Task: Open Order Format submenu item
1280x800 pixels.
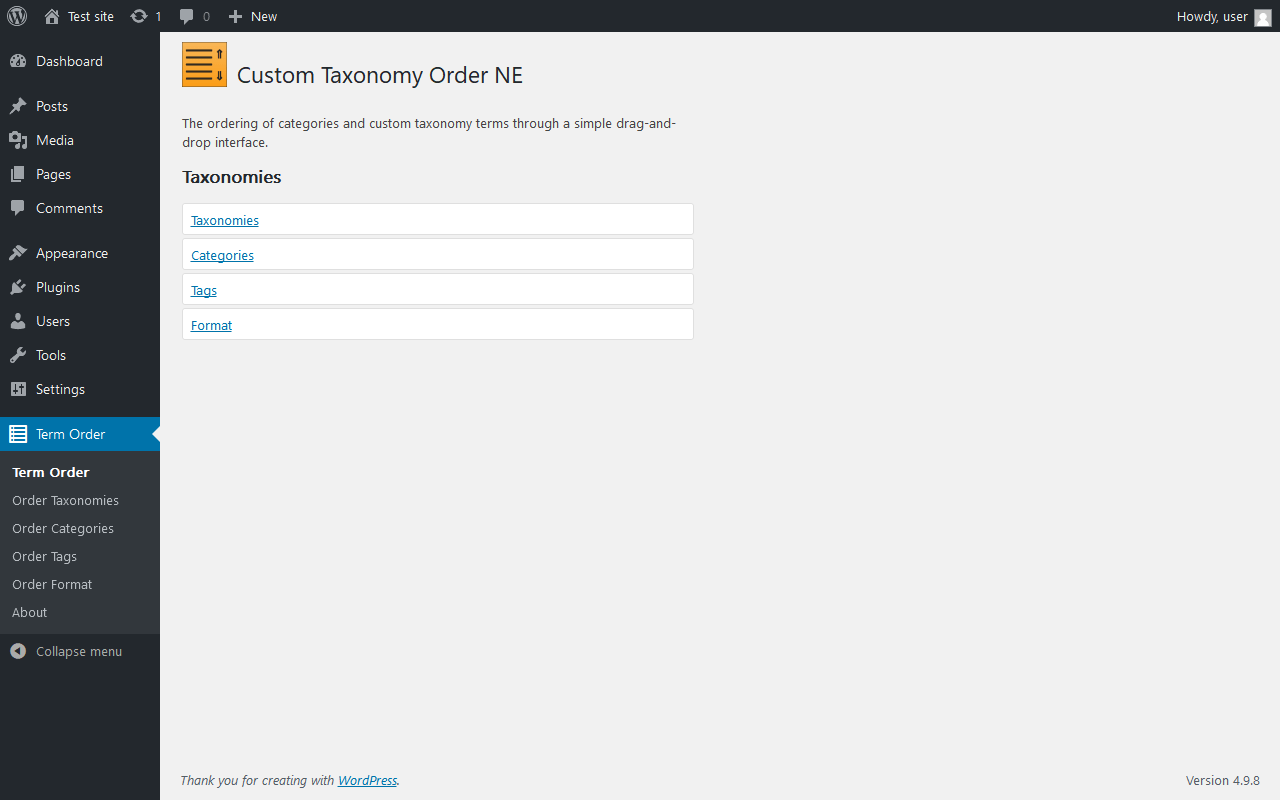Action: click(x=52, y=584)
